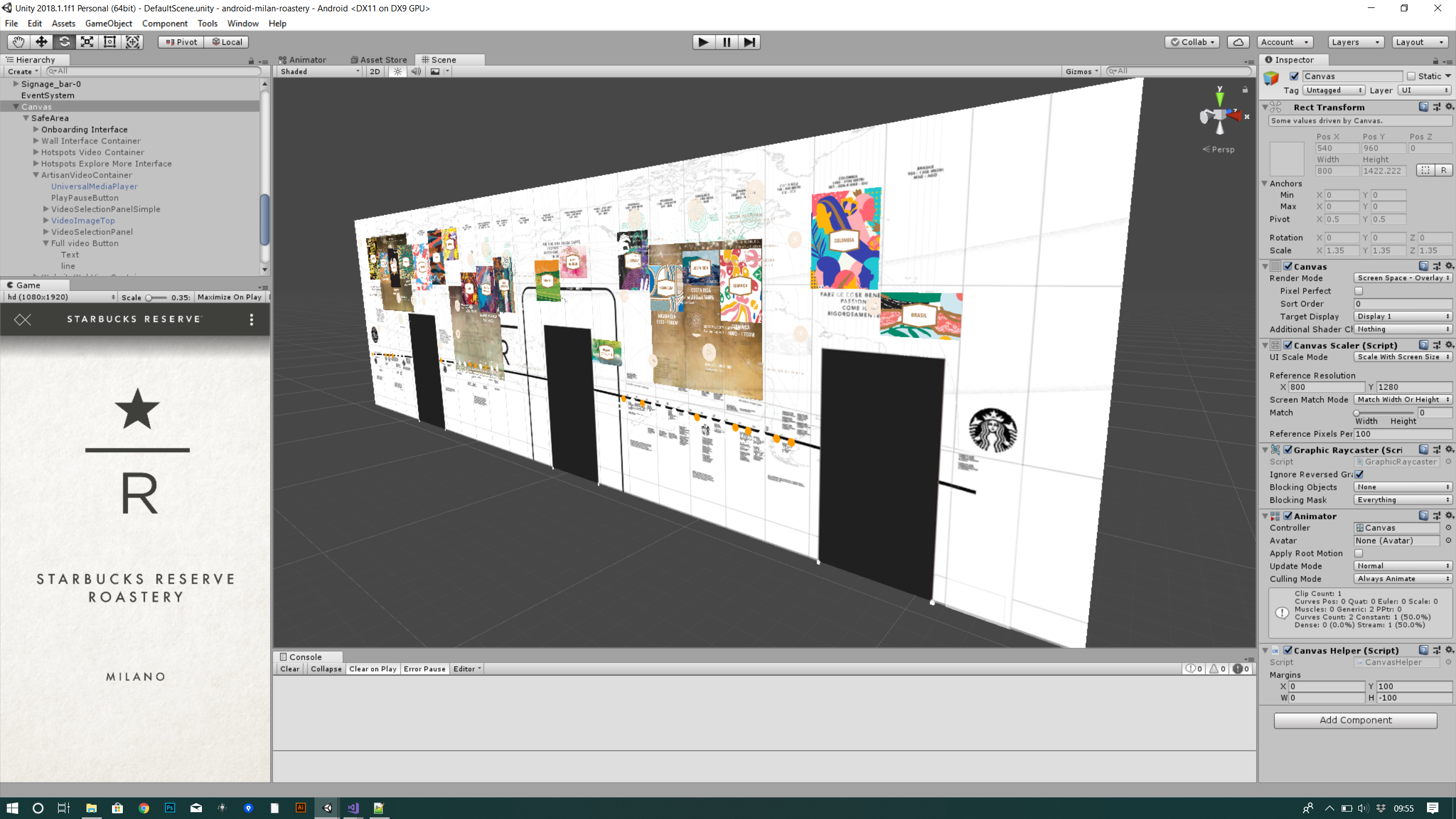Expand Onboarding Interface in Hierarchy
Image resolution: width=1456 pixels, height=819 pixels.
[36, 130]
